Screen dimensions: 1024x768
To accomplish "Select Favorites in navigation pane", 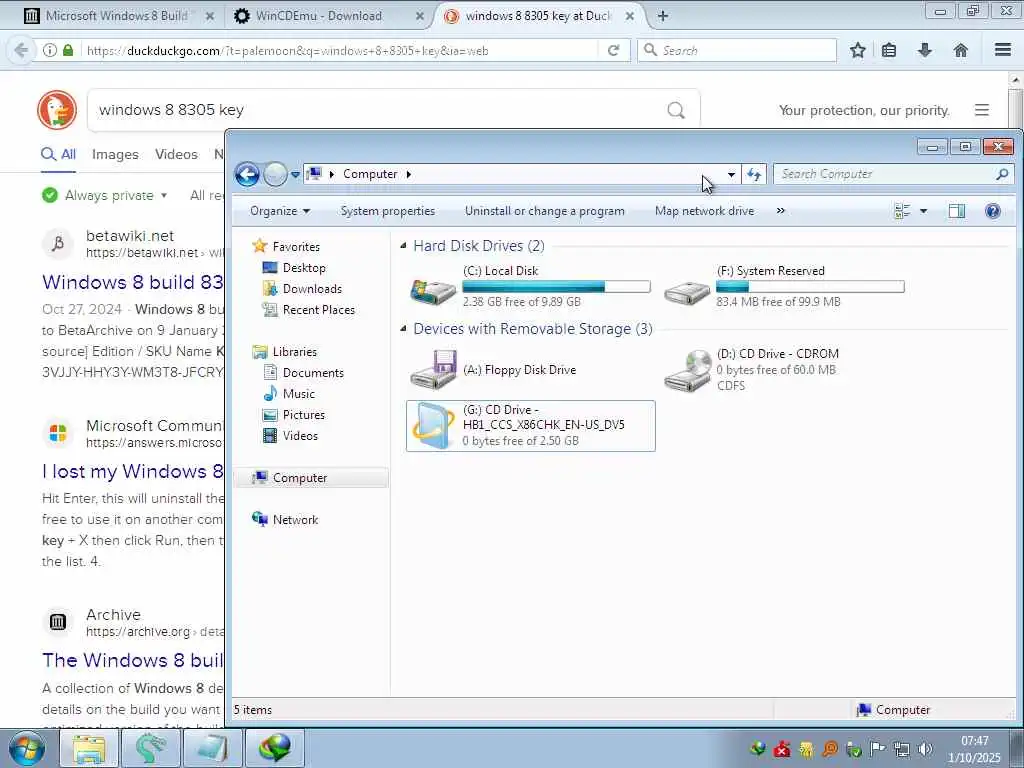I will pyautogui.click(x=296, y=247).
